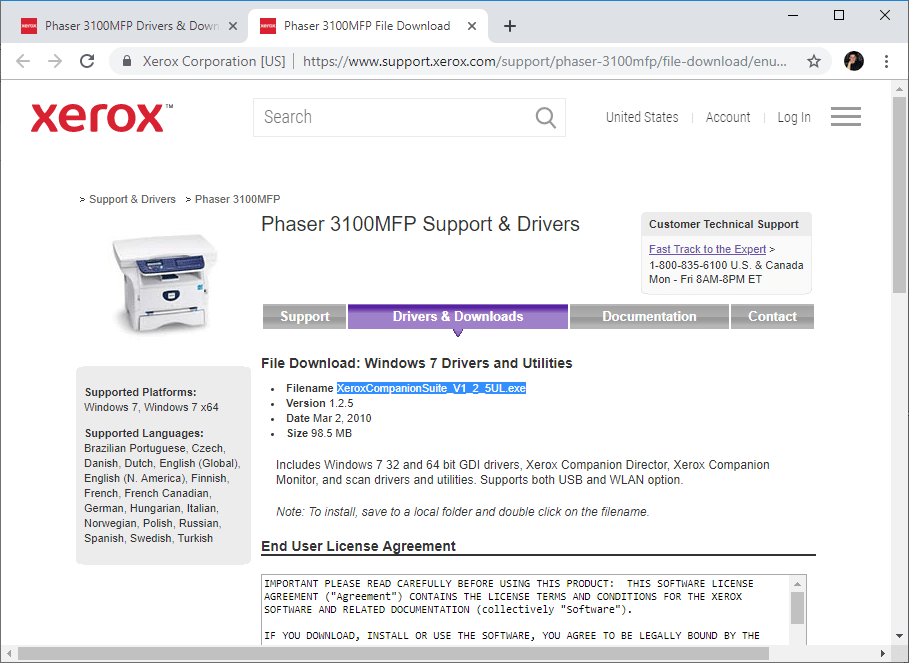Screen dimensions: 909x663
Task: Click the page vertical scrollbar thumb
Action: click(899, 197)
